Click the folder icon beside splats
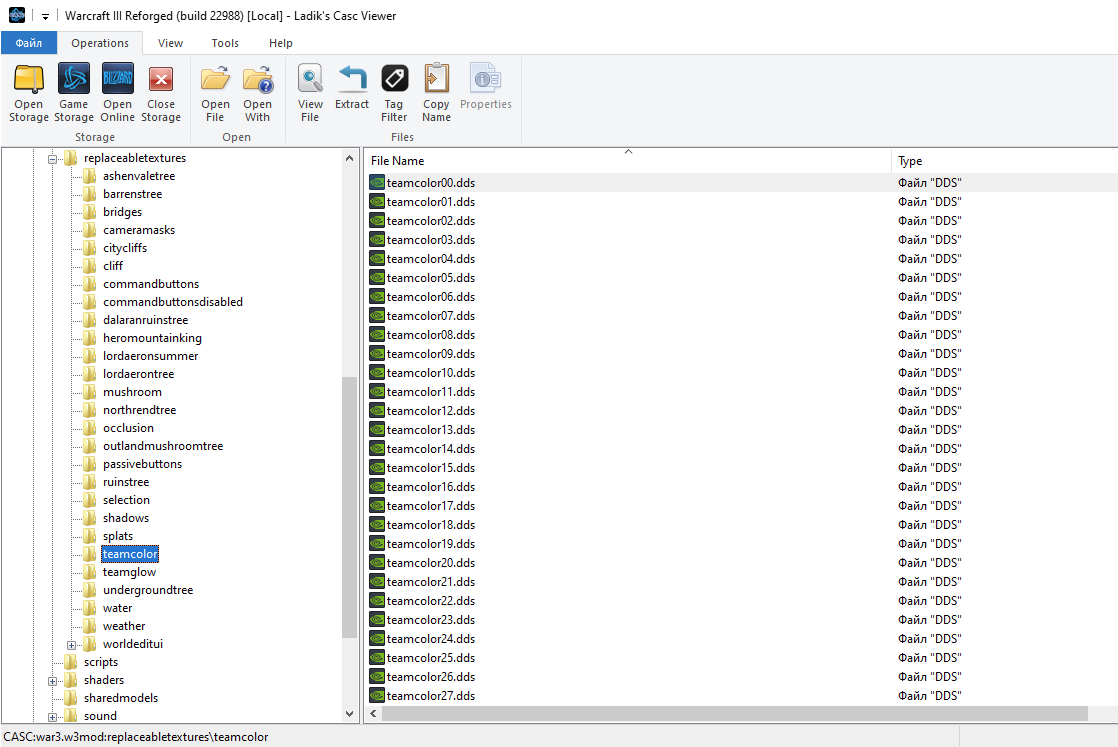The image size is (1118, 747). point(90,535)
